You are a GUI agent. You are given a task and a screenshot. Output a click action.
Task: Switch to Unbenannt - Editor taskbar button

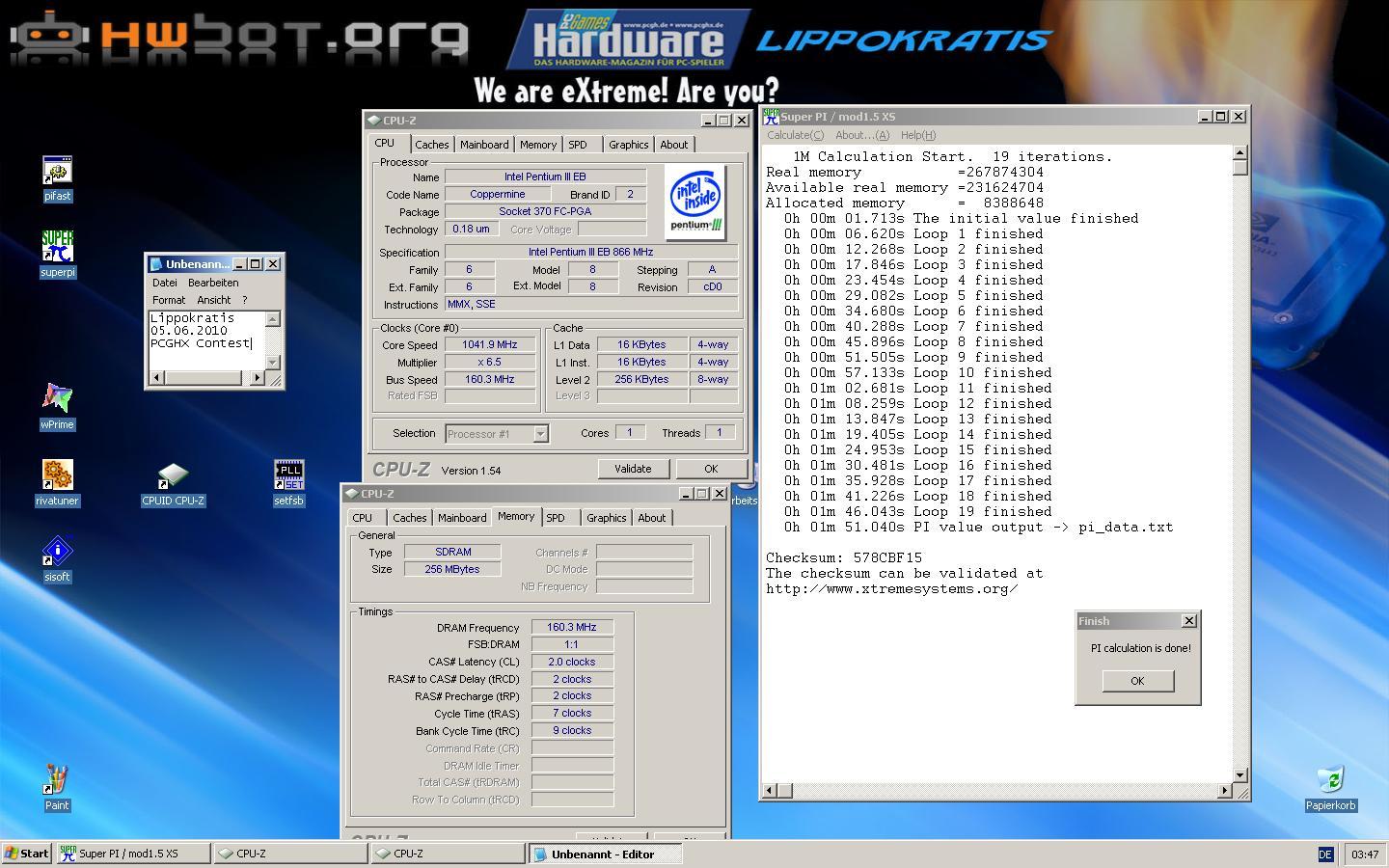[x=605, y=854]
